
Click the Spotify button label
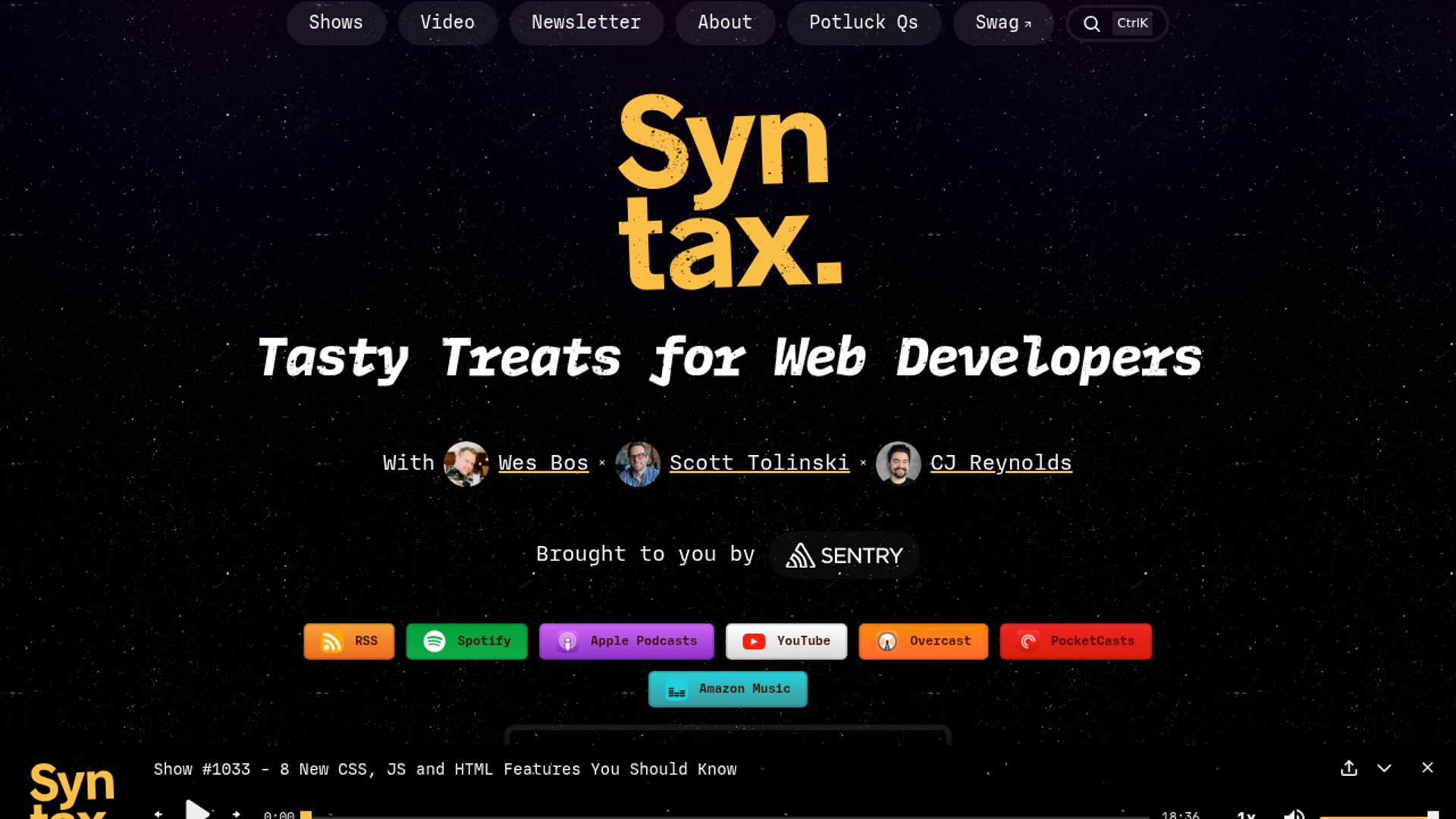[484, 641]
